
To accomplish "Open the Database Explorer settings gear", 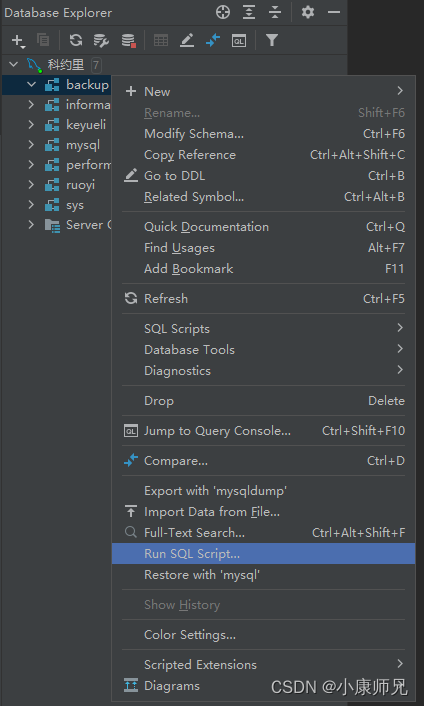I will click(308, 12).
